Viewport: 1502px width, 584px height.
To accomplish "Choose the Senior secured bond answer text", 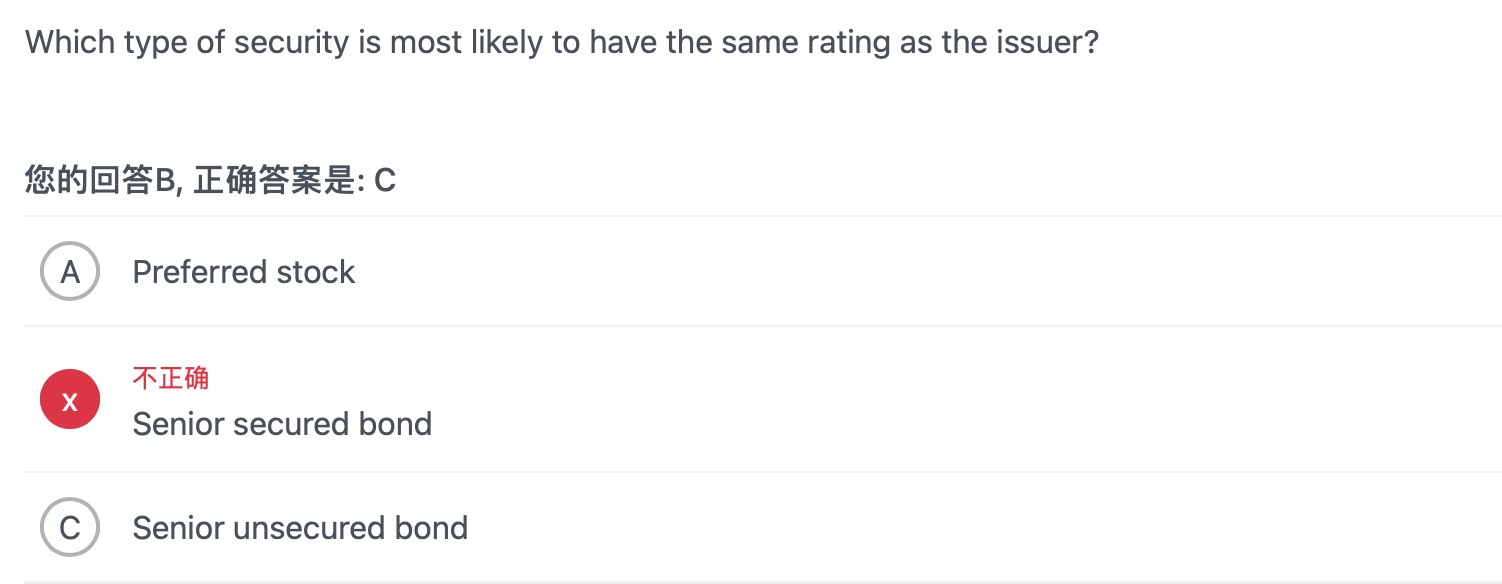I will (282, 424).
